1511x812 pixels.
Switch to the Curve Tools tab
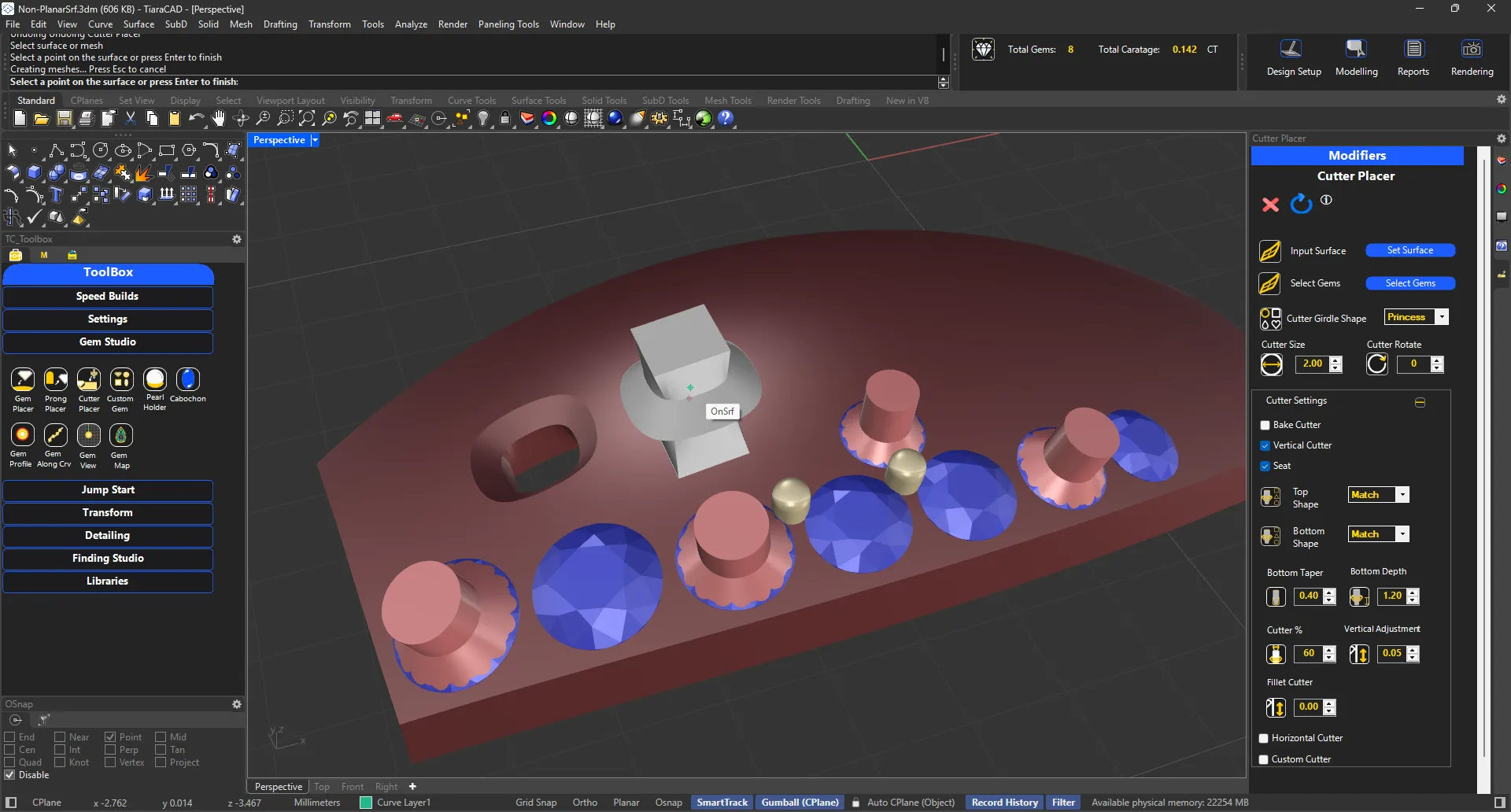pos(471,101)
